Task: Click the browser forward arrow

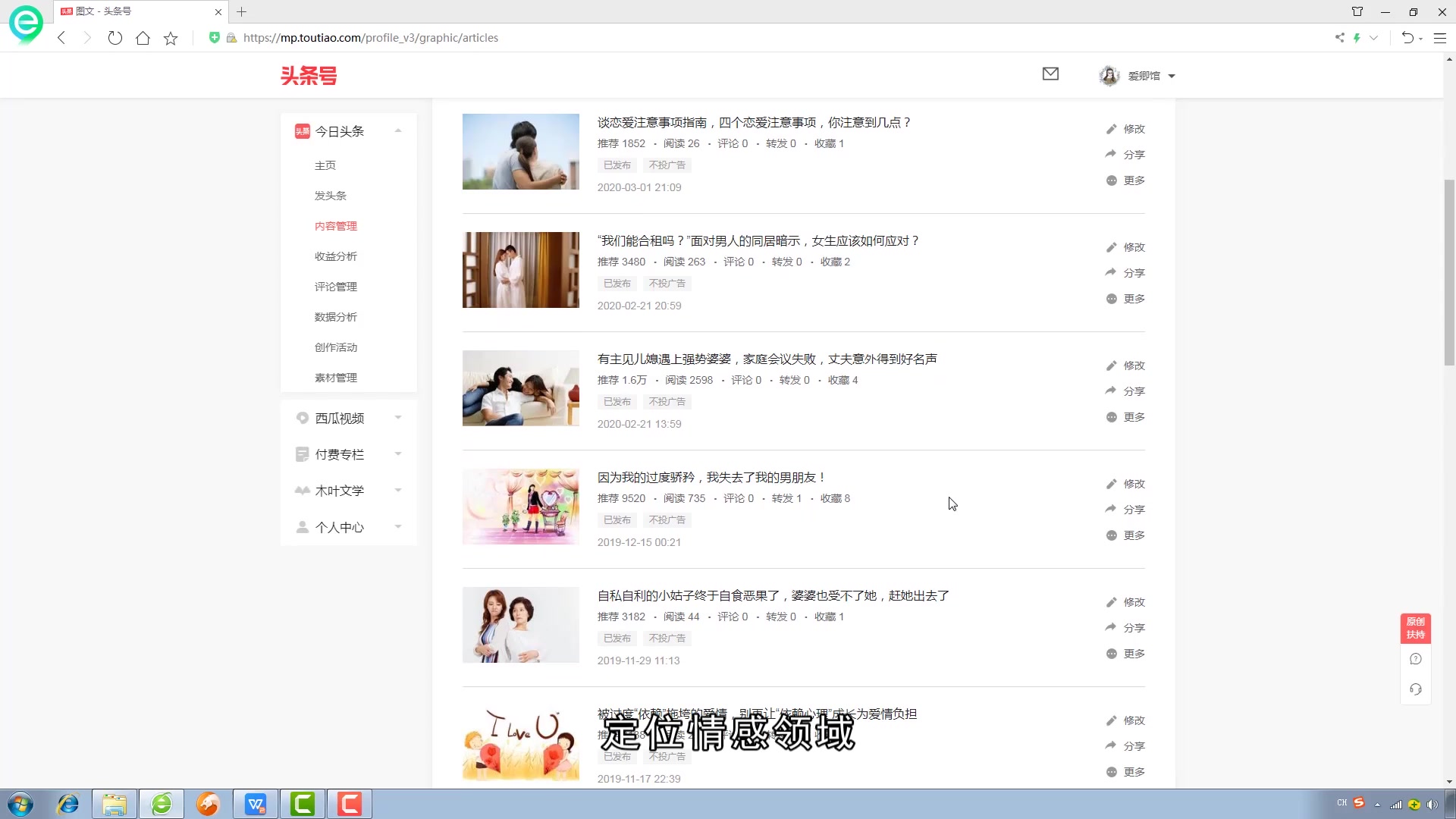Action: tap(87, 38)
